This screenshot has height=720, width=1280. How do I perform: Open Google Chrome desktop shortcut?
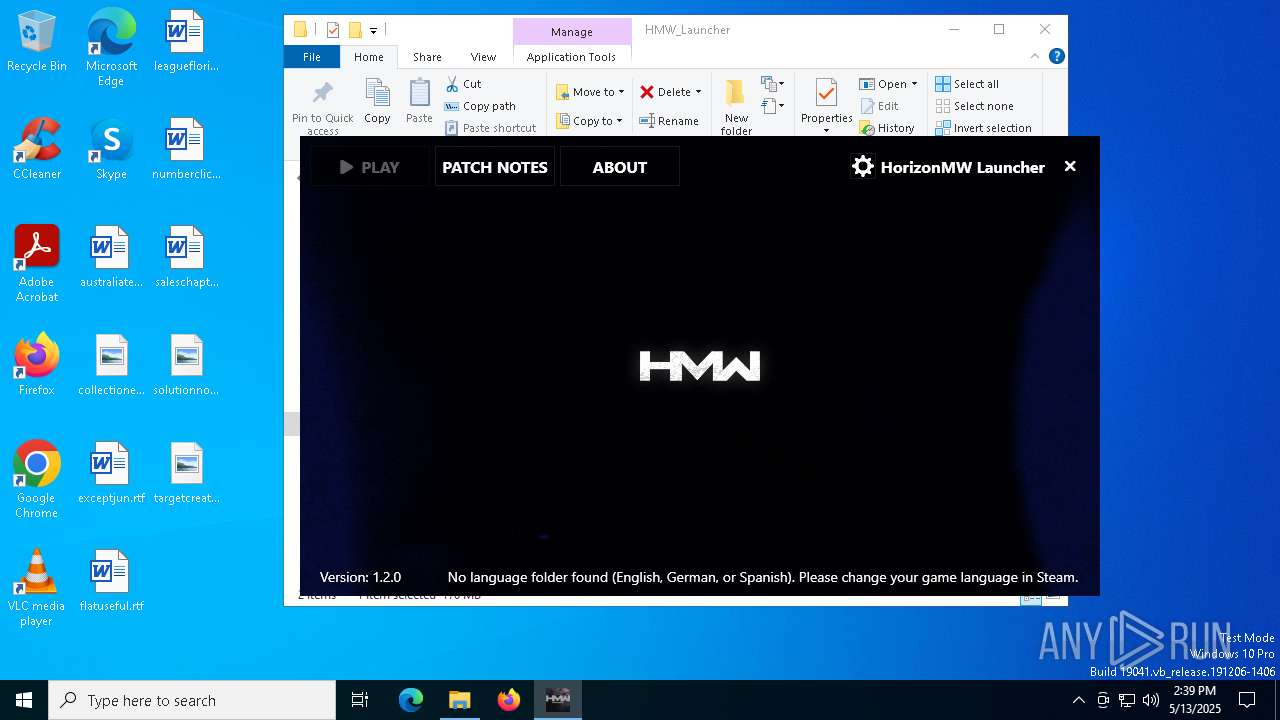tap(37, 480)
